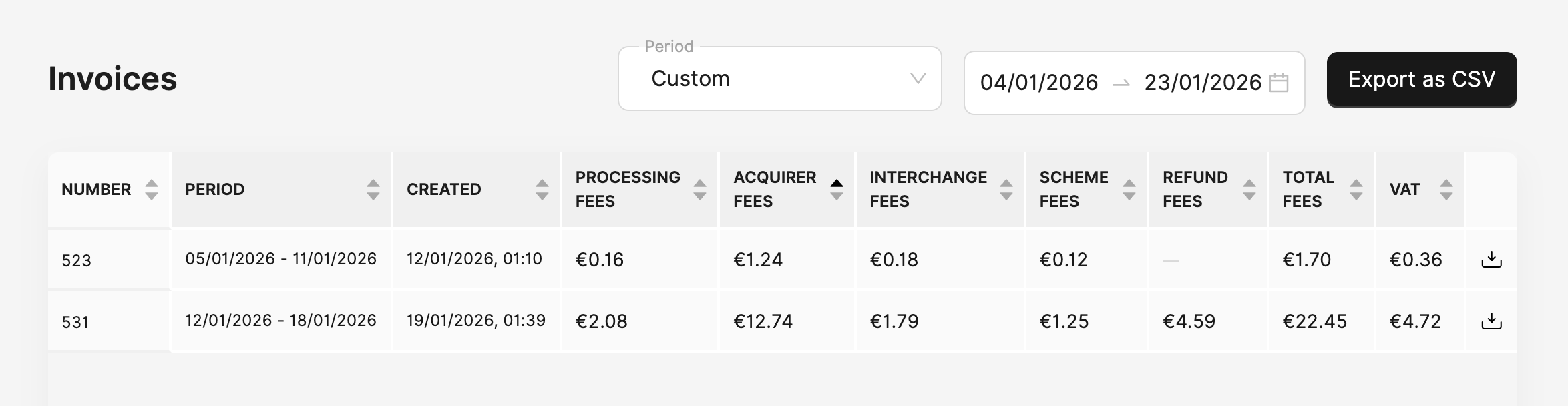Screen dimensions: 1568x406
Task: Toggle Acquirer Fees sort order
Action: tap(837, 190)
